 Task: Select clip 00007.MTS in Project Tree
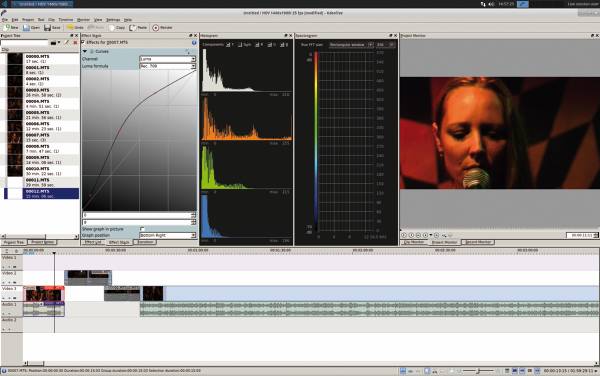click(x=40, y=137)
